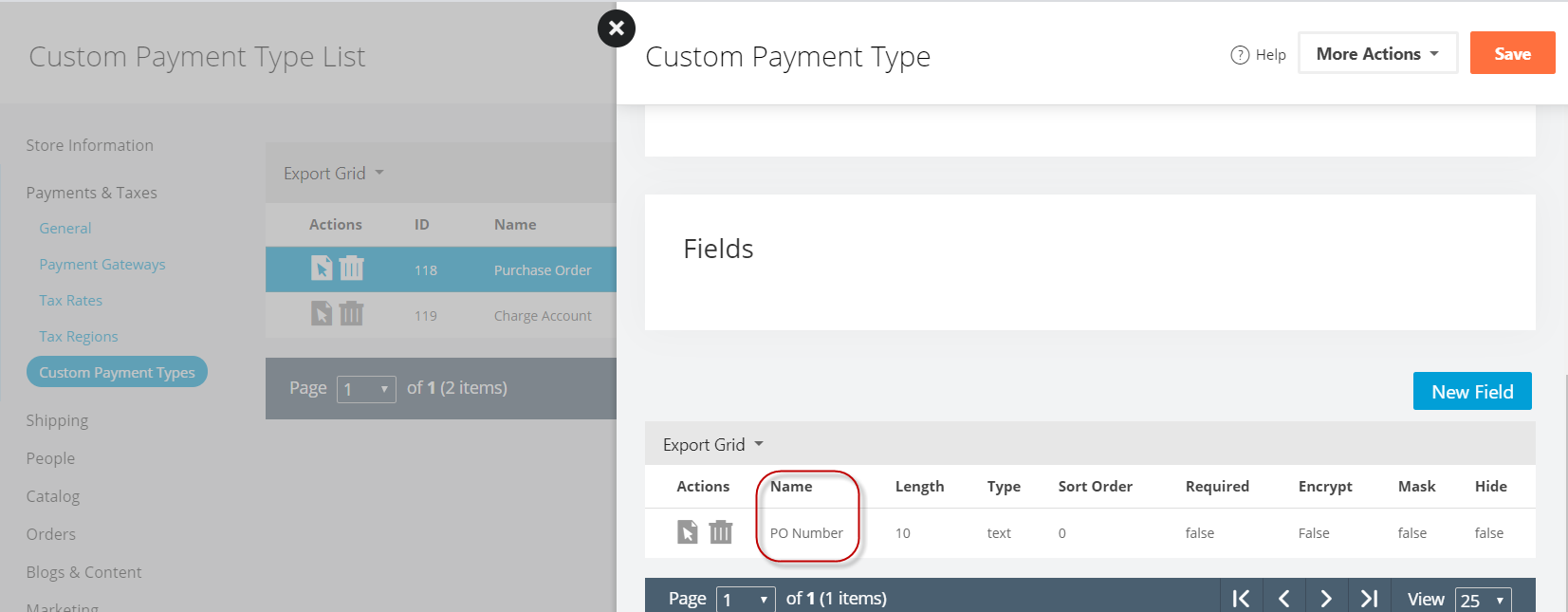Click ID 118 cell
The width and height of the screenshot is (1568, 612).
[426, 270]
